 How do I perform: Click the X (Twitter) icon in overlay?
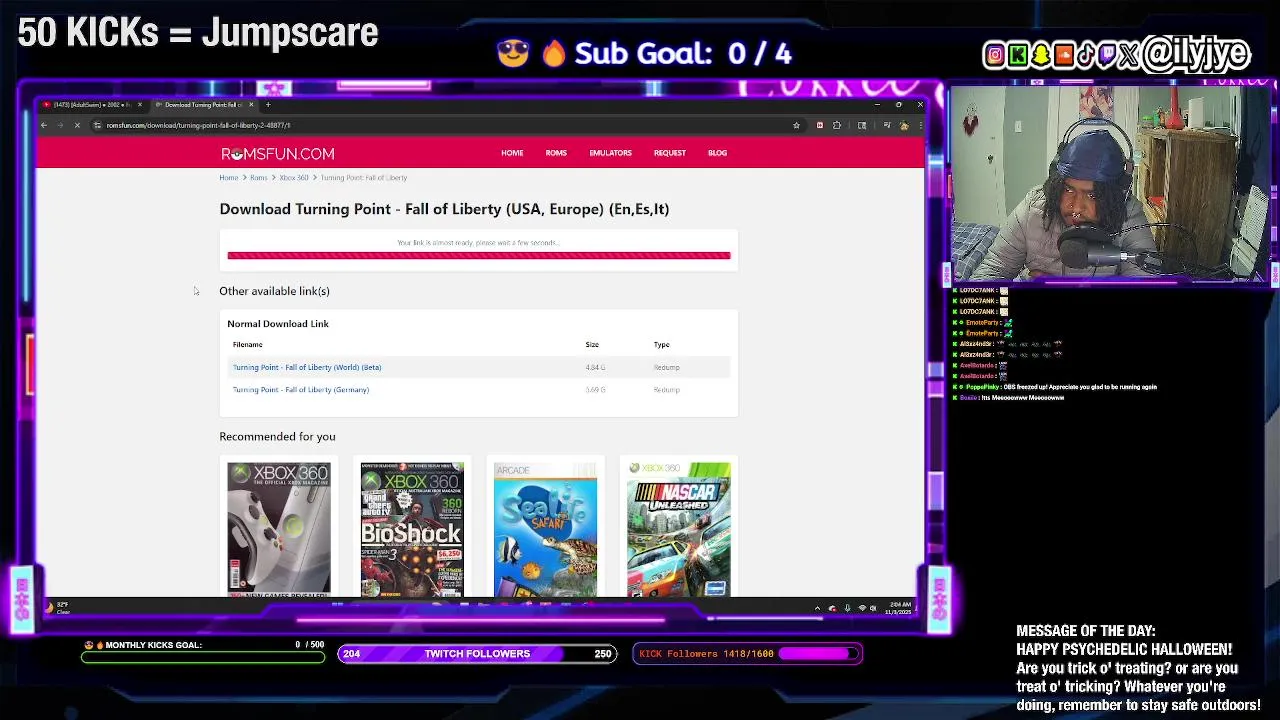1129,55
